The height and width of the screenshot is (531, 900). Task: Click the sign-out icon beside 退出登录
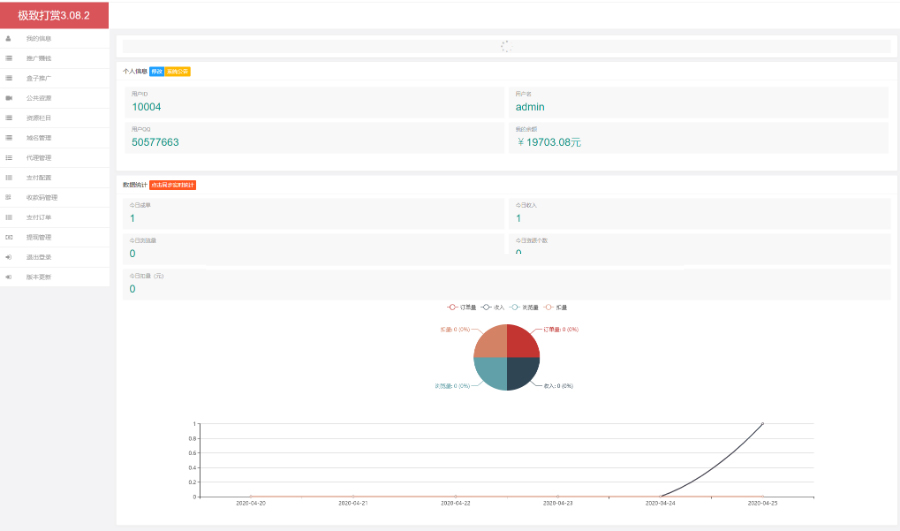[9, 257]
